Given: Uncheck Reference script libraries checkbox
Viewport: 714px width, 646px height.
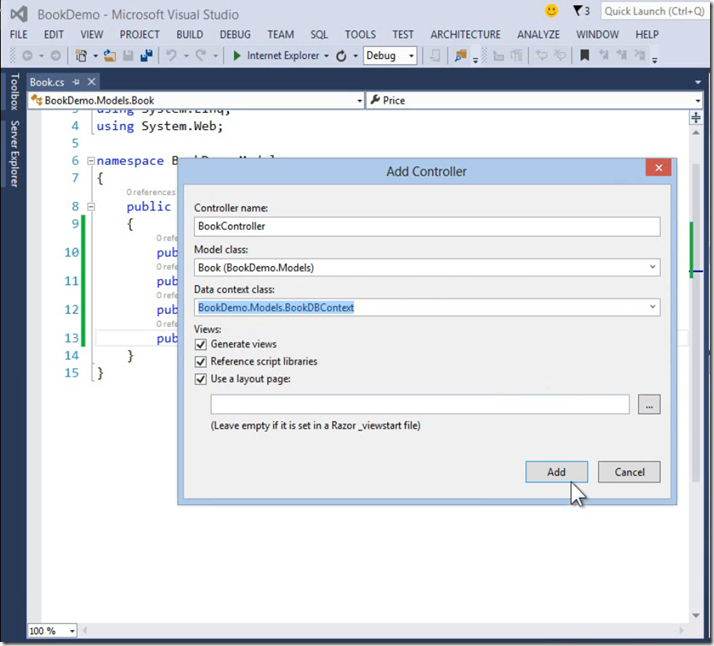Looking at the screenshot, I should pos(201,361).
